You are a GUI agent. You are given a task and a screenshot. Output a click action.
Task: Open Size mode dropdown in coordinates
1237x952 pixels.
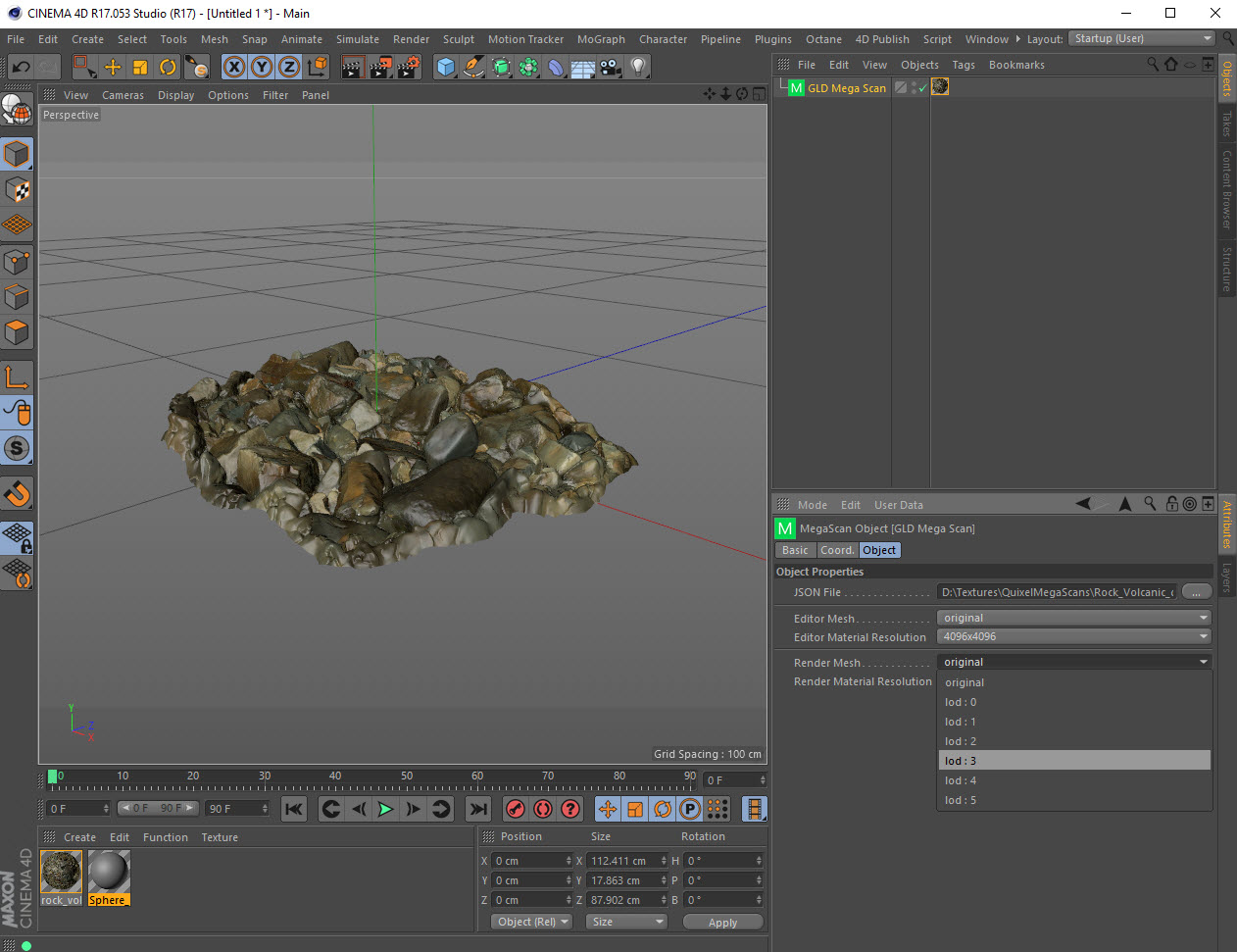[626, 922]
